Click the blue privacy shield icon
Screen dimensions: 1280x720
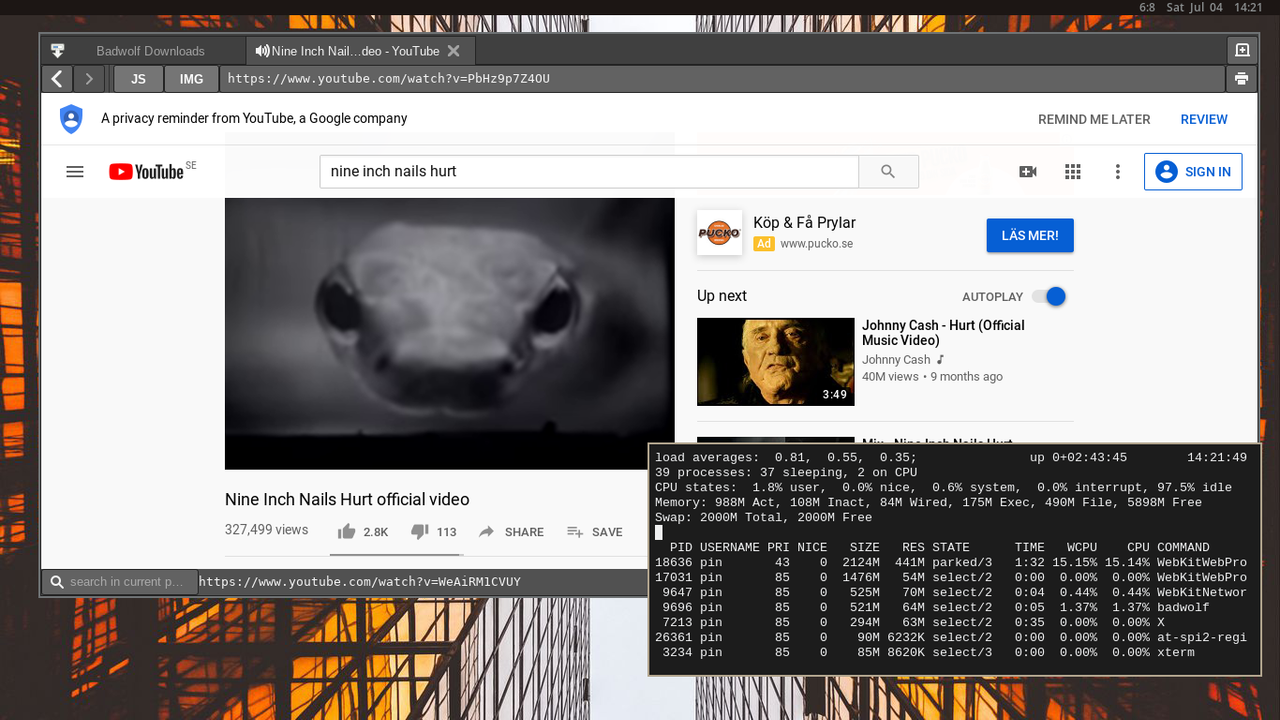[71, 119]
